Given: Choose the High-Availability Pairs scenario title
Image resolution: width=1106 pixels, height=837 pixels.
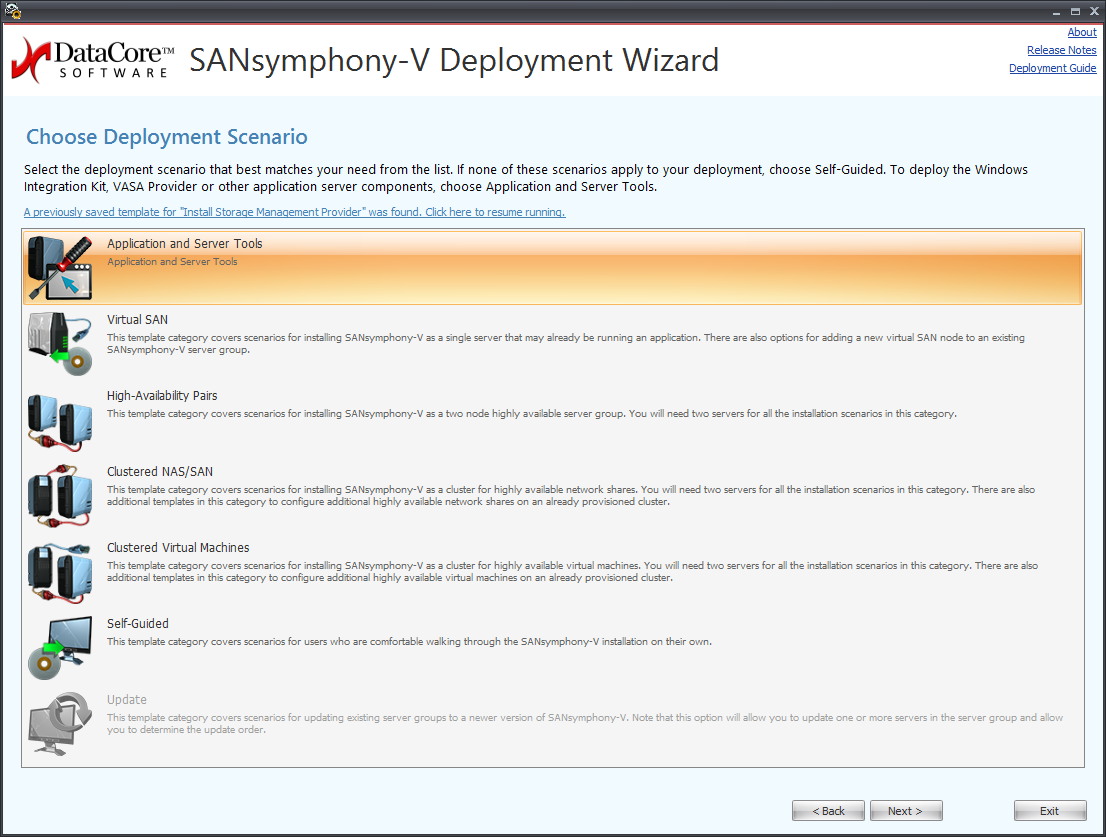Looking at the screenshot, I should coord(162,396).
